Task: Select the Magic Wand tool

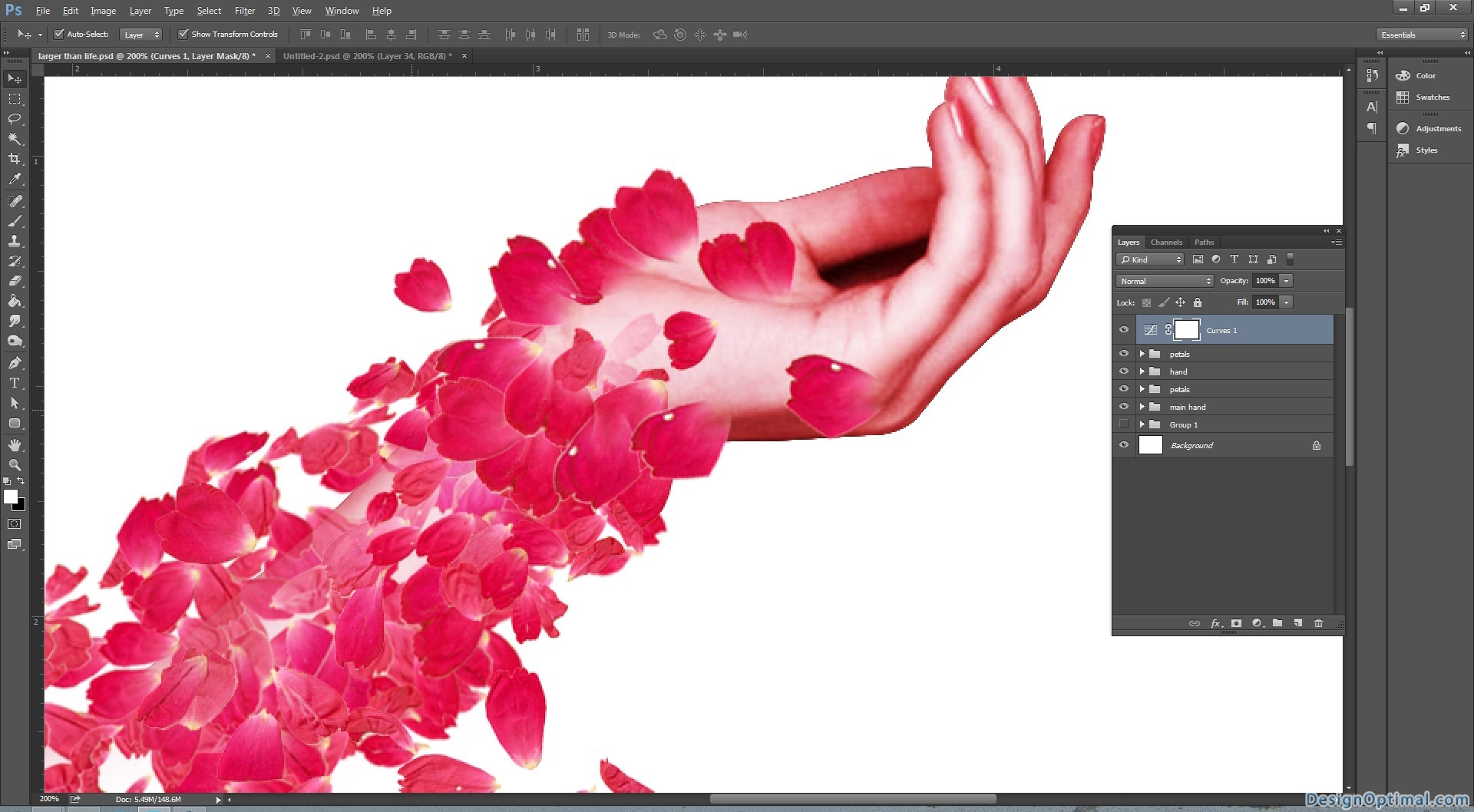Action: 15,139
